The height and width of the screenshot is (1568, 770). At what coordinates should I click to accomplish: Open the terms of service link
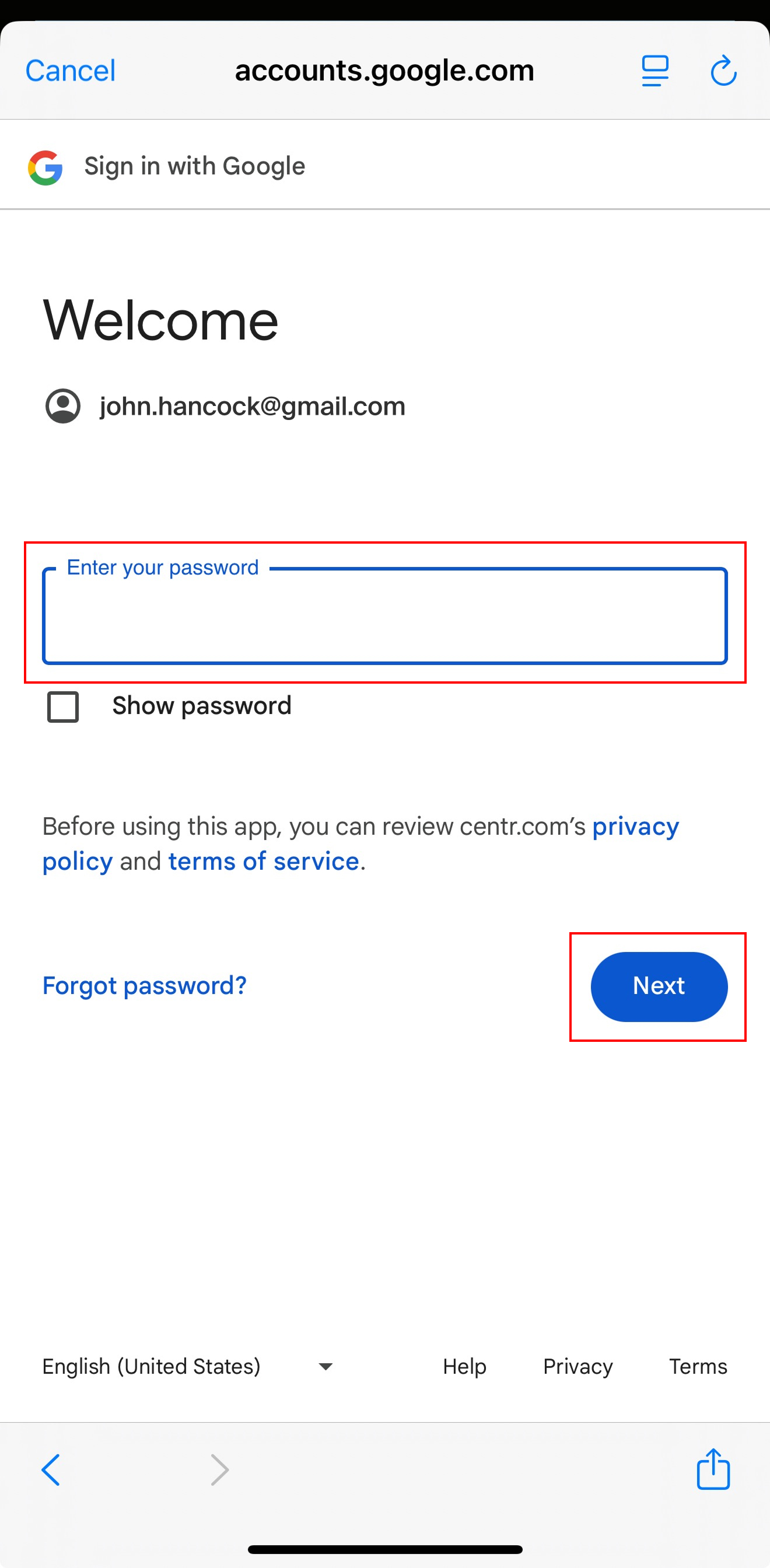[263, 862]
